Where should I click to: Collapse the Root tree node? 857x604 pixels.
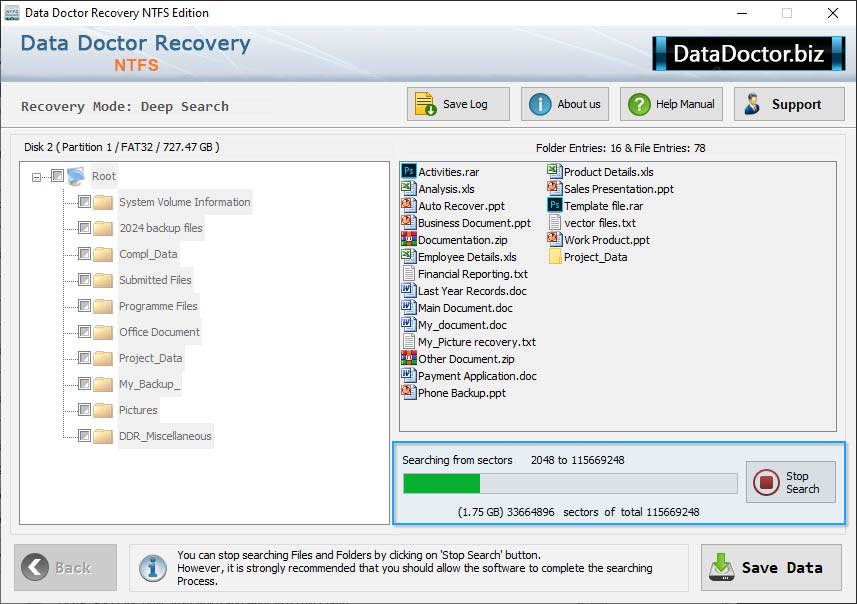point(36,177)
